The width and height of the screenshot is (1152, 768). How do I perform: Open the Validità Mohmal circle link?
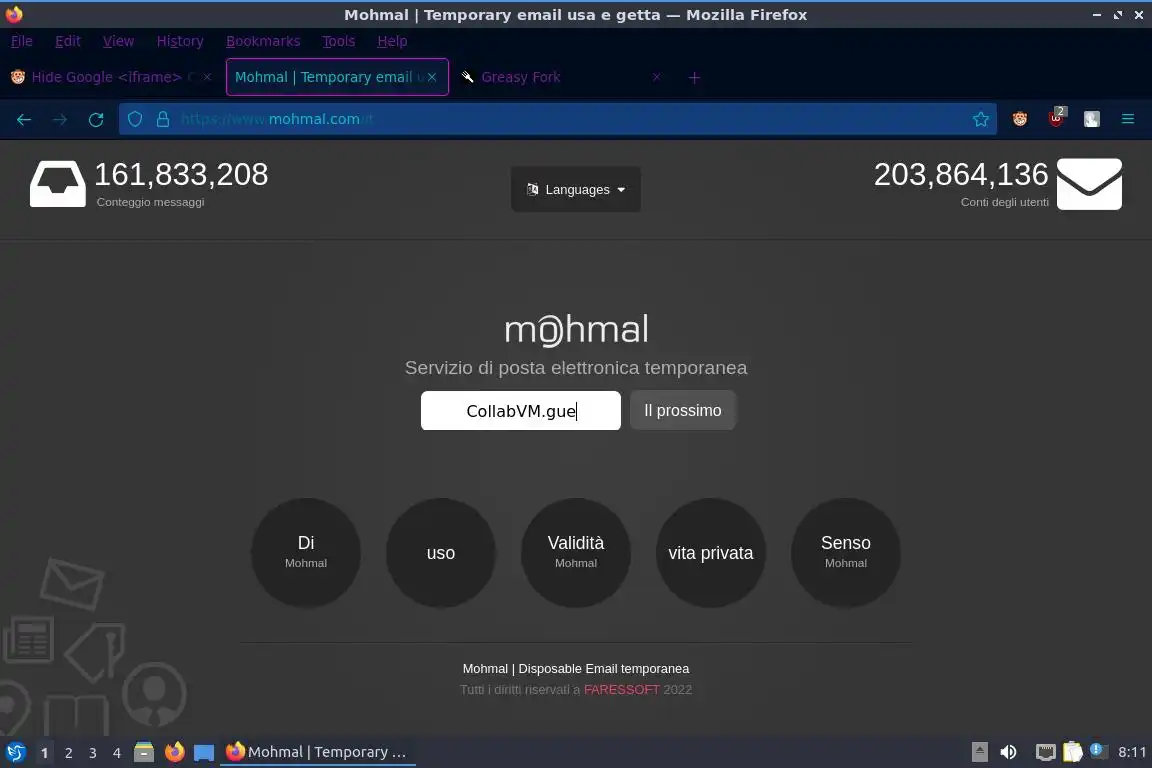pyautogui.click(x=576, y=553)
